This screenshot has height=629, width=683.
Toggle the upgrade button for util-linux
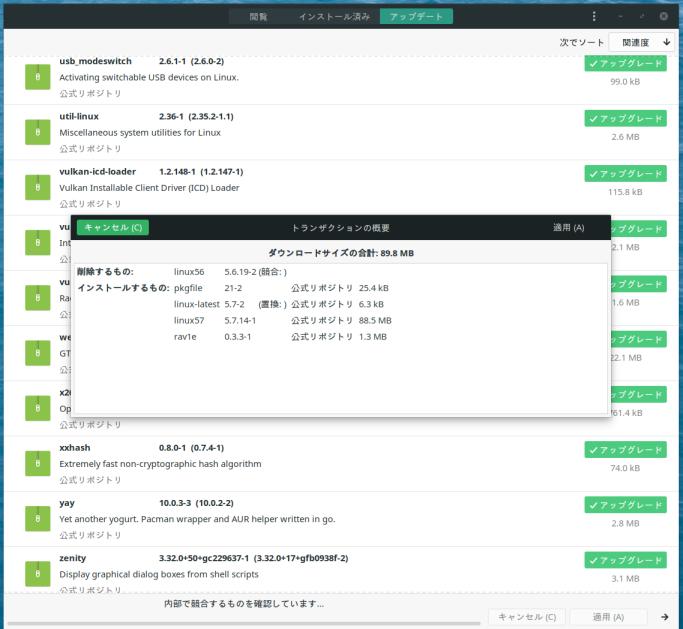pos(625,118)
